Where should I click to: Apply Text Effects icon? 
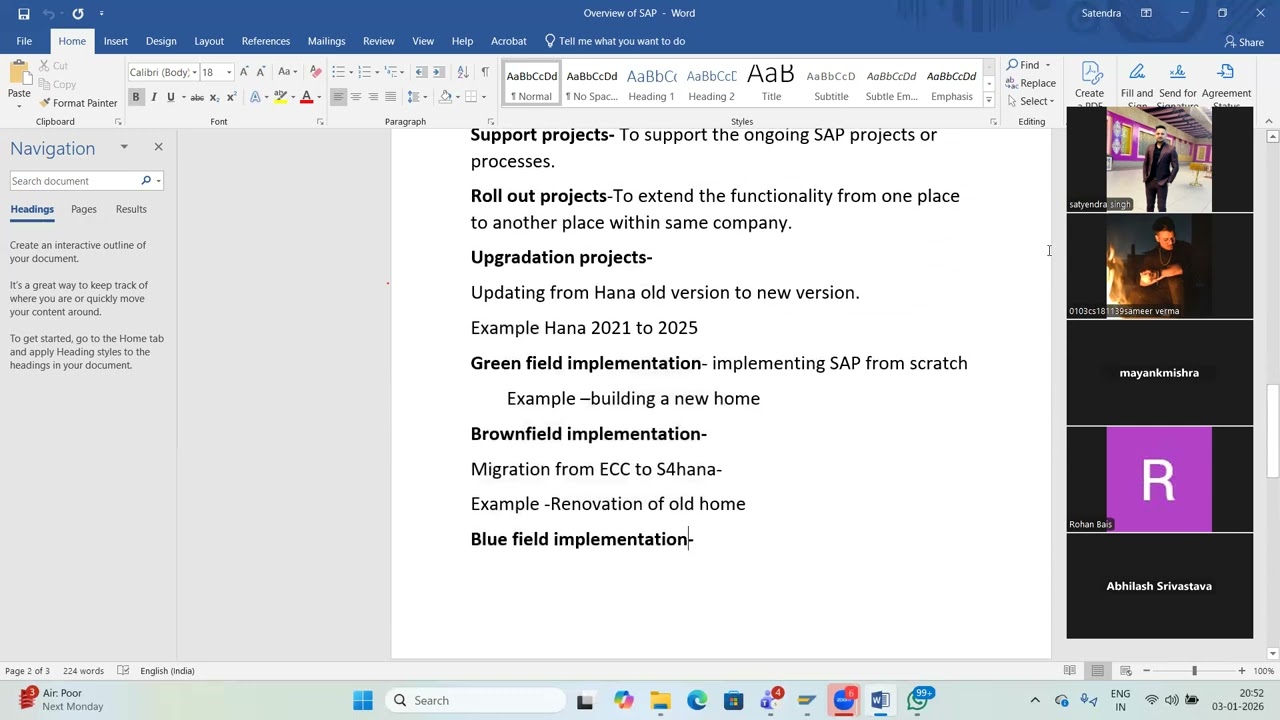(x=256, y=97)
